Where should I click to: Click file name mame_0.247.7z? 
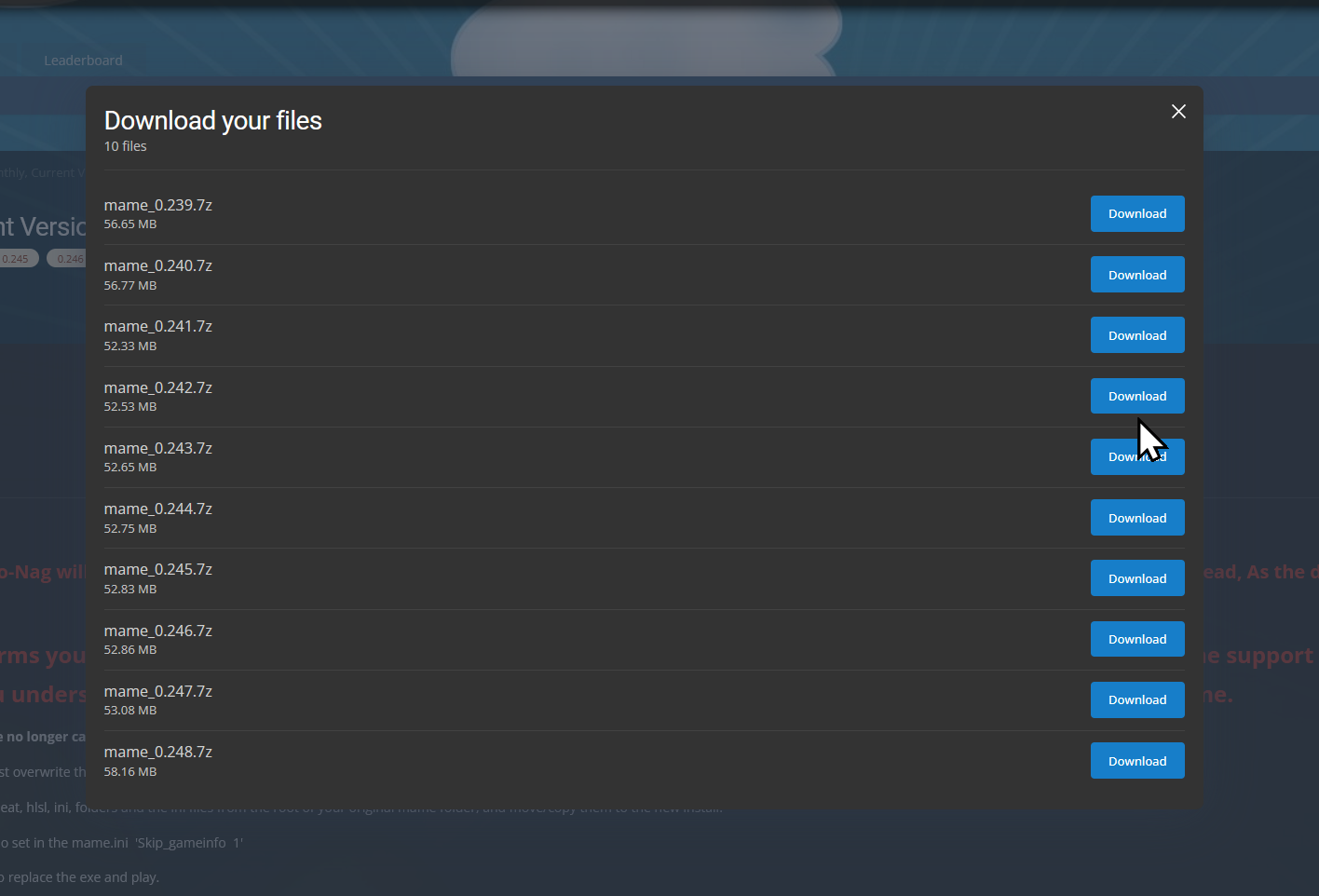(158, 691)
